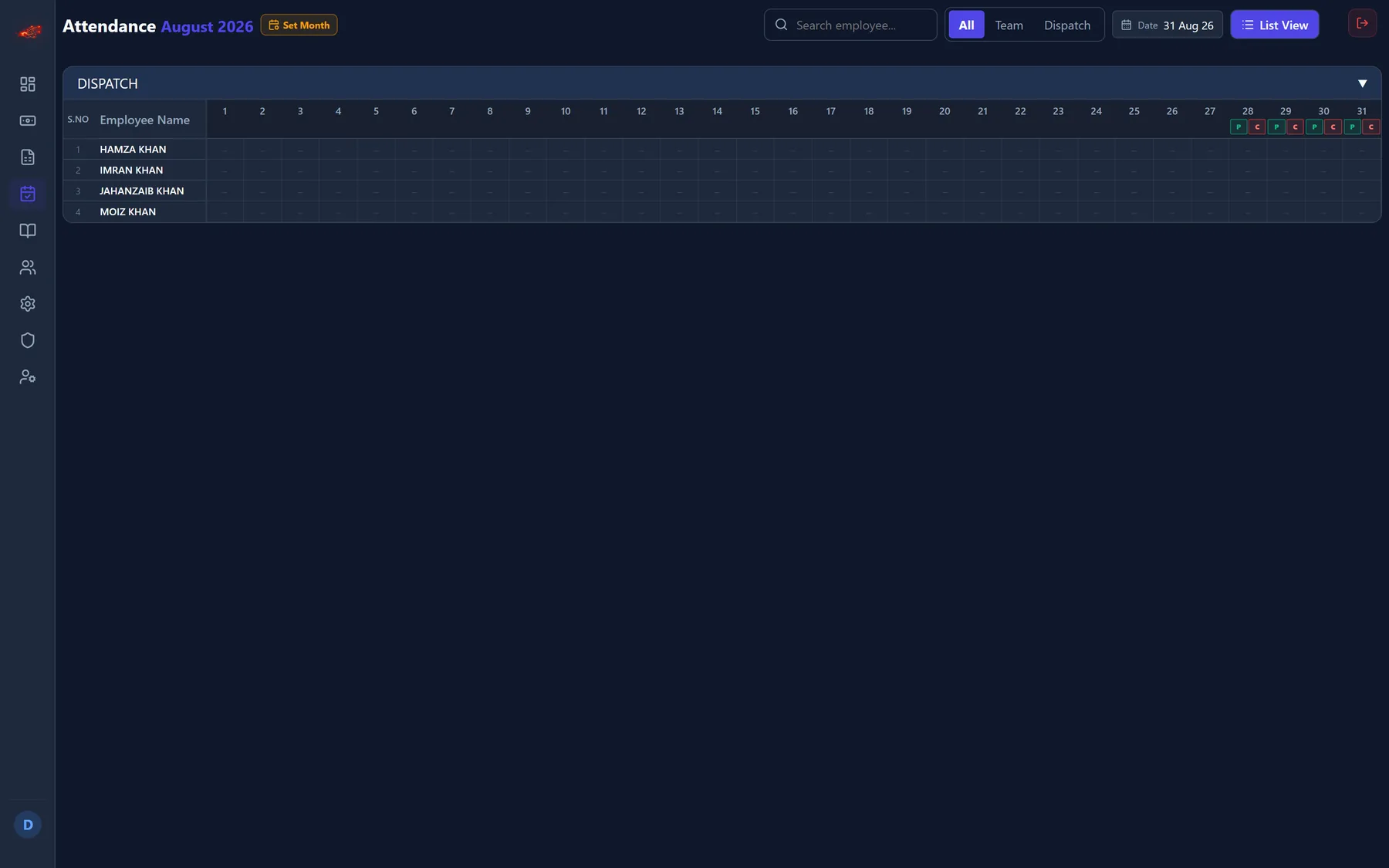Select the Dispatch filter tab
This screenshot has width=1389, height=868.
point(1067,25)
